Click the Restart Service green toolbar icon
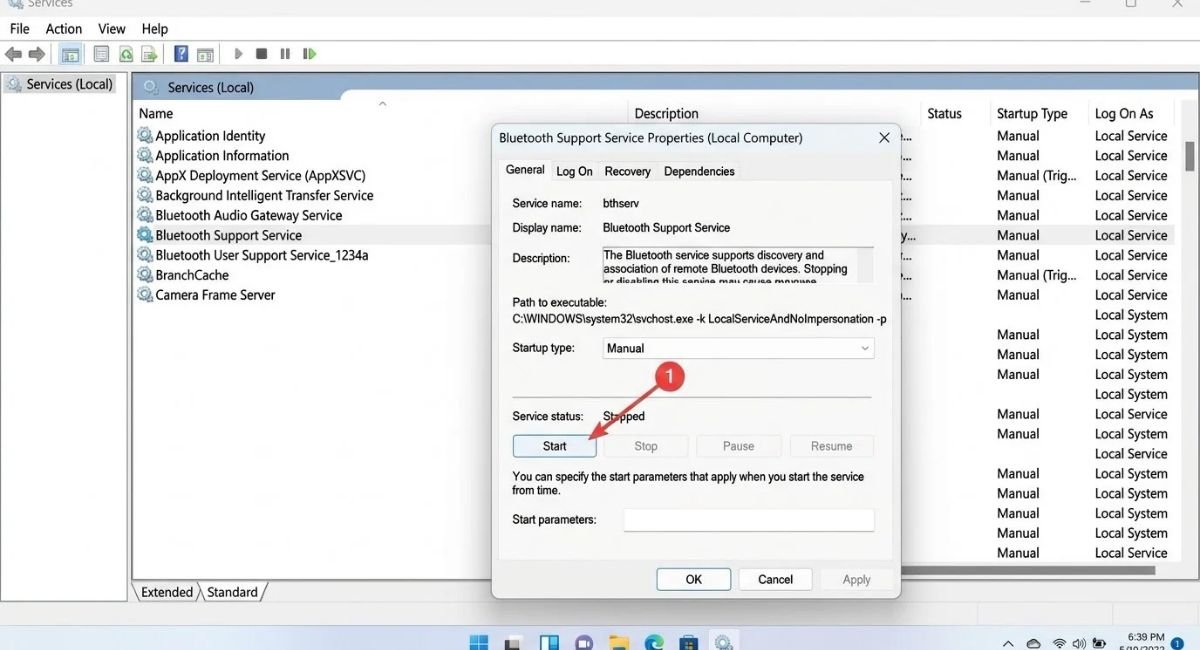 [x=310, y=54]
